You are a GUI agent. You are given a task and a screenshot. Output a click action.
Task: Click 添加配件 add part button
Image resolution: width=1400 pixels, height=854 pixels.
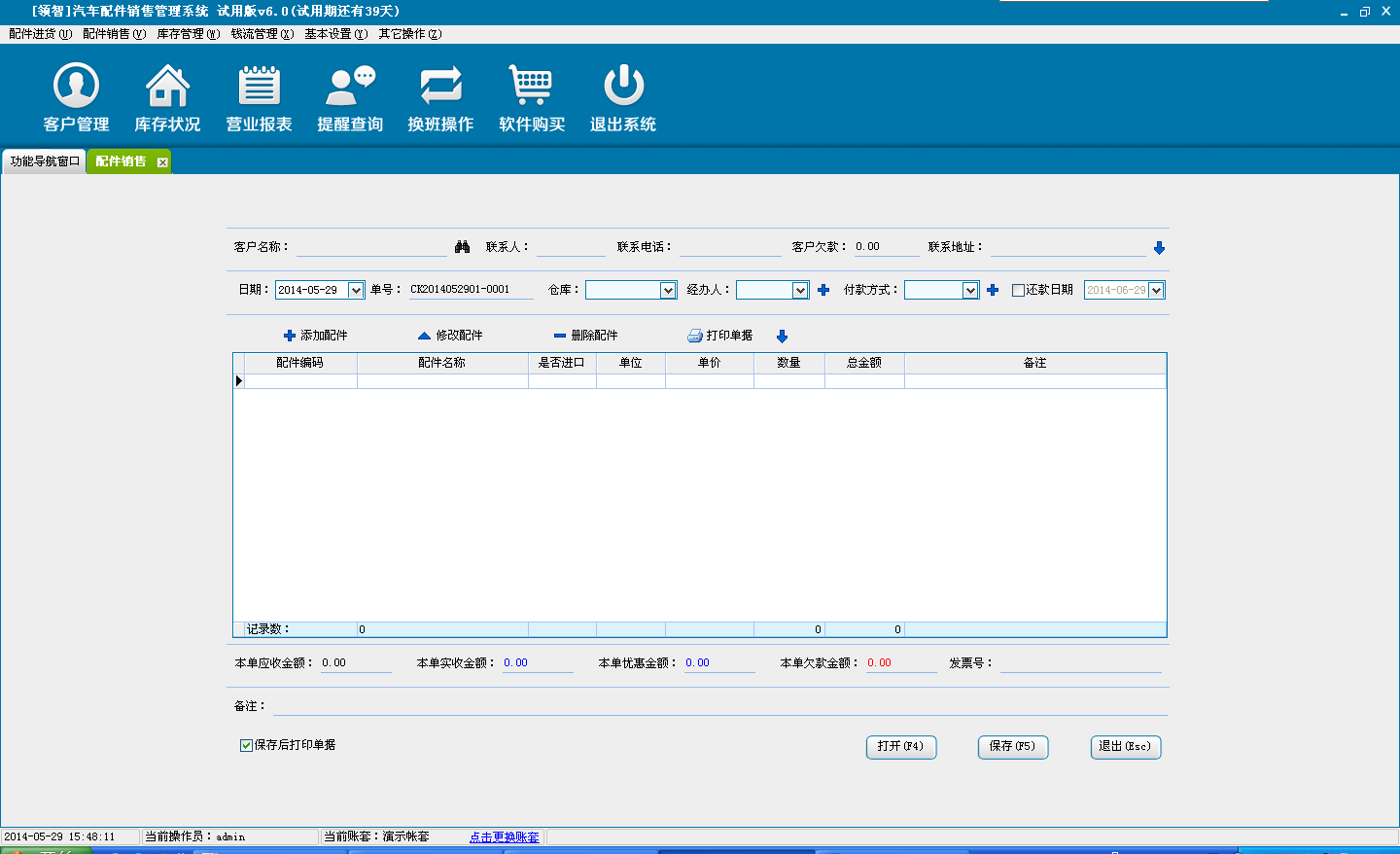click(x=315, y=336)
